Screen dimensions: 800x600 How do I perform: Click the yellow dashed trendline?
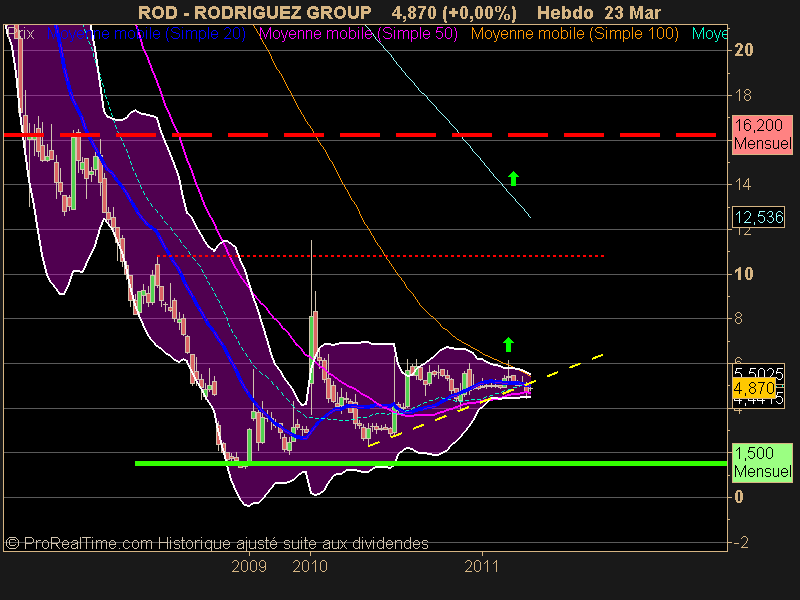[486, 399]
